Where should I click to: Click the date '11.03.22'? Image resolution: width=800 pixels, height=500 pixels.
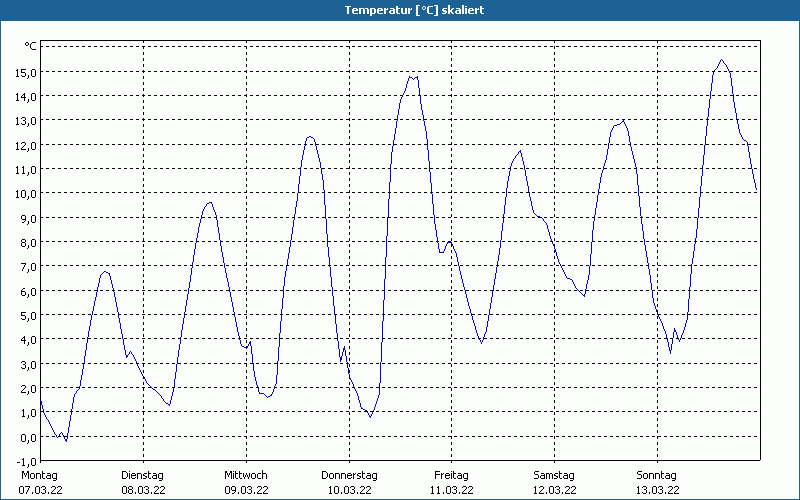pos(452,490)
